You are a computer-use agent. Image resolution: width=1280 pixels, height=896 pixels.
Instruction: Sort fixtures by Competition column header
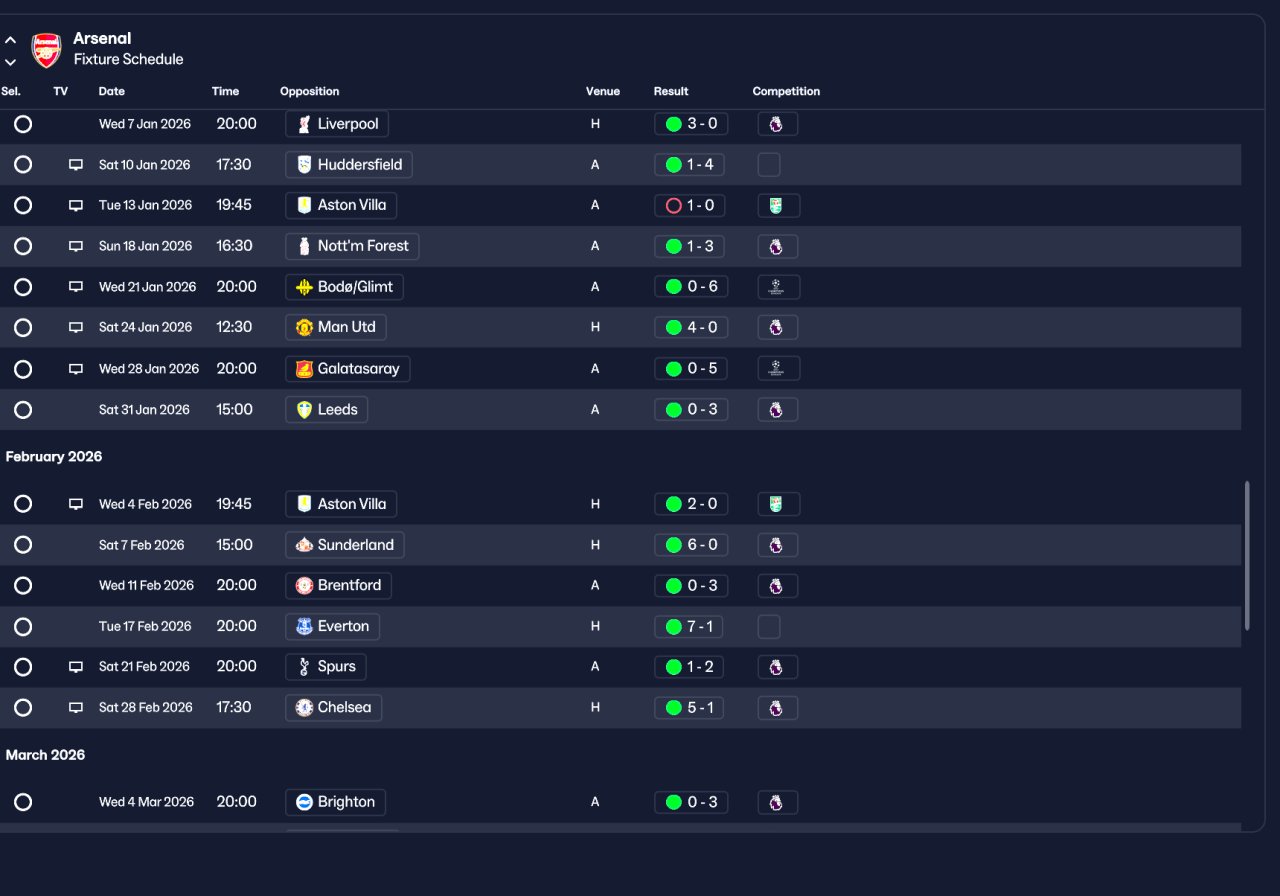786,91
